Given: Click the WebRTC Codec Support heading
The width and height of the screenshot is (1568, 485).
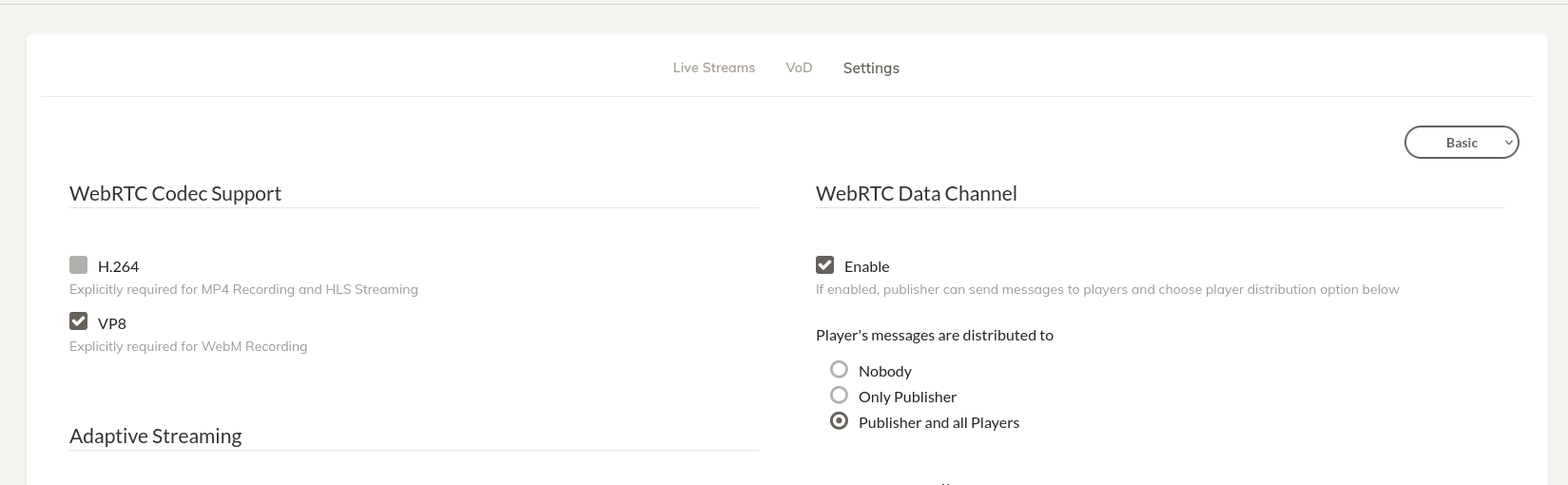Looking at the screenshot, I should [175, 193].
